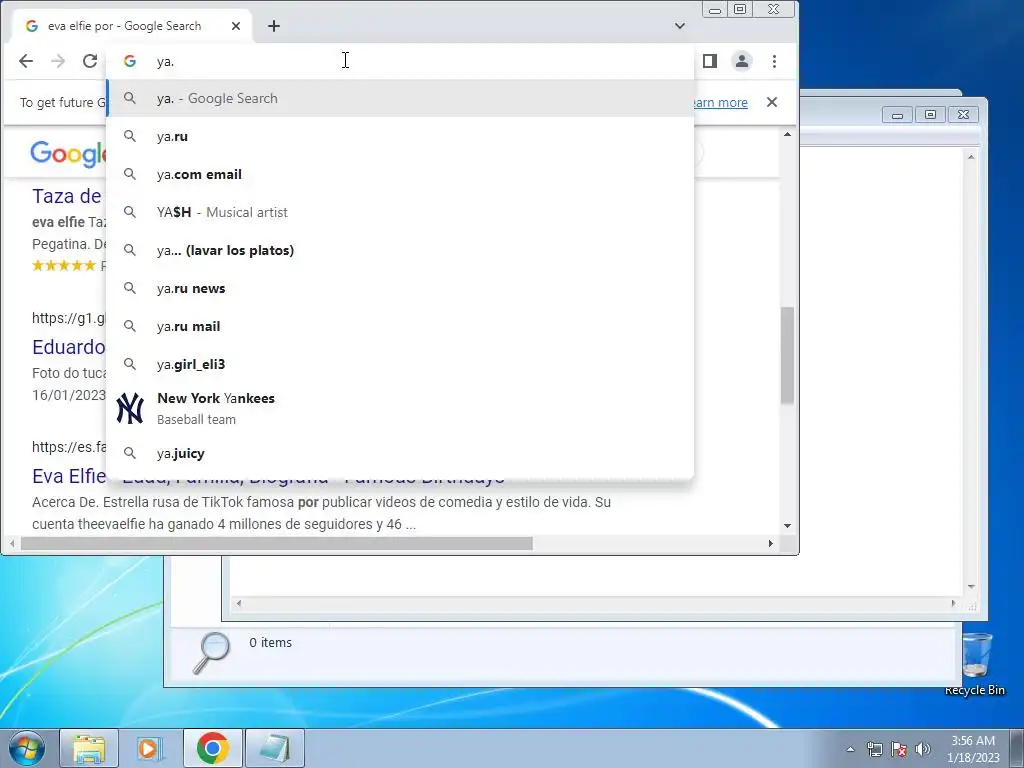Image resolution: width=1024 pixels, height=768 pixels.
Task: Click in the address bar text 'ya.'
Action: (x=165, y=61)
